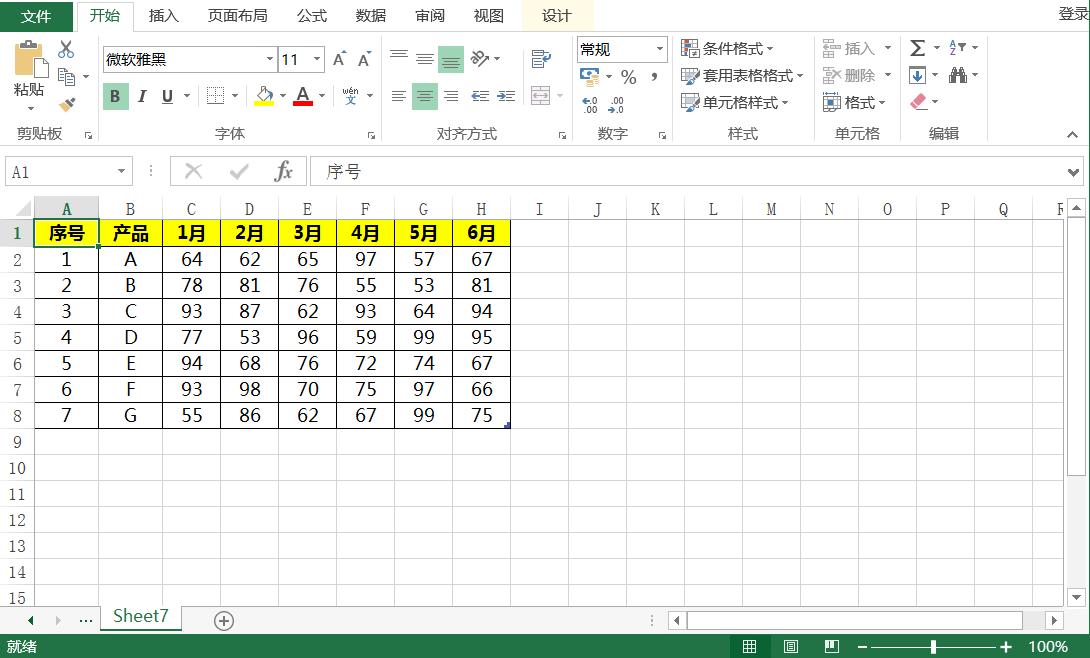
Task: Open the 数据 ribbon tab
Action: pyautogui.click(x=370, y=16)
